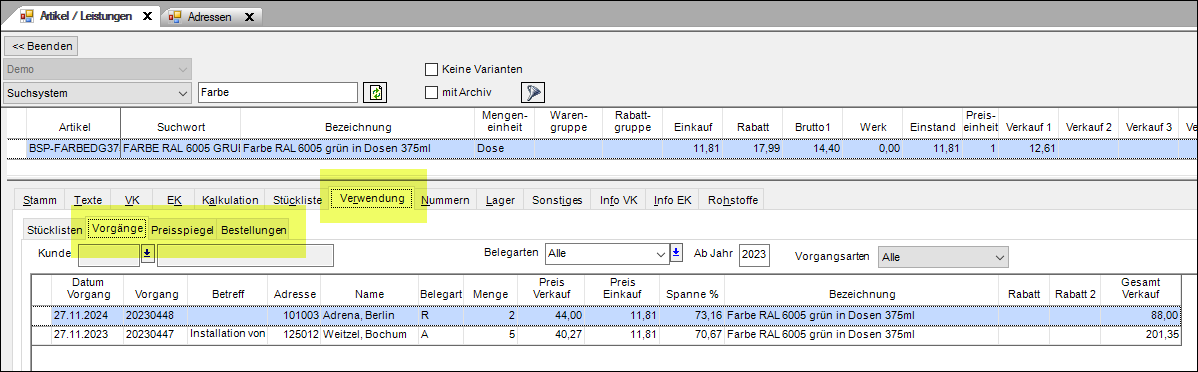Select the Vorgänge sub-tab
The image size is (1198, 372).
click(117, 228)
